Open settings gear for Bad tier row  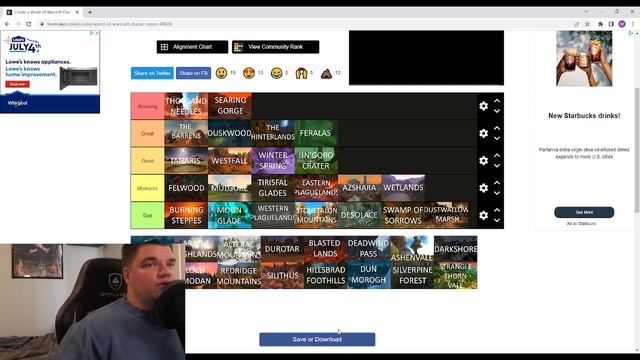tap(483, 215)
